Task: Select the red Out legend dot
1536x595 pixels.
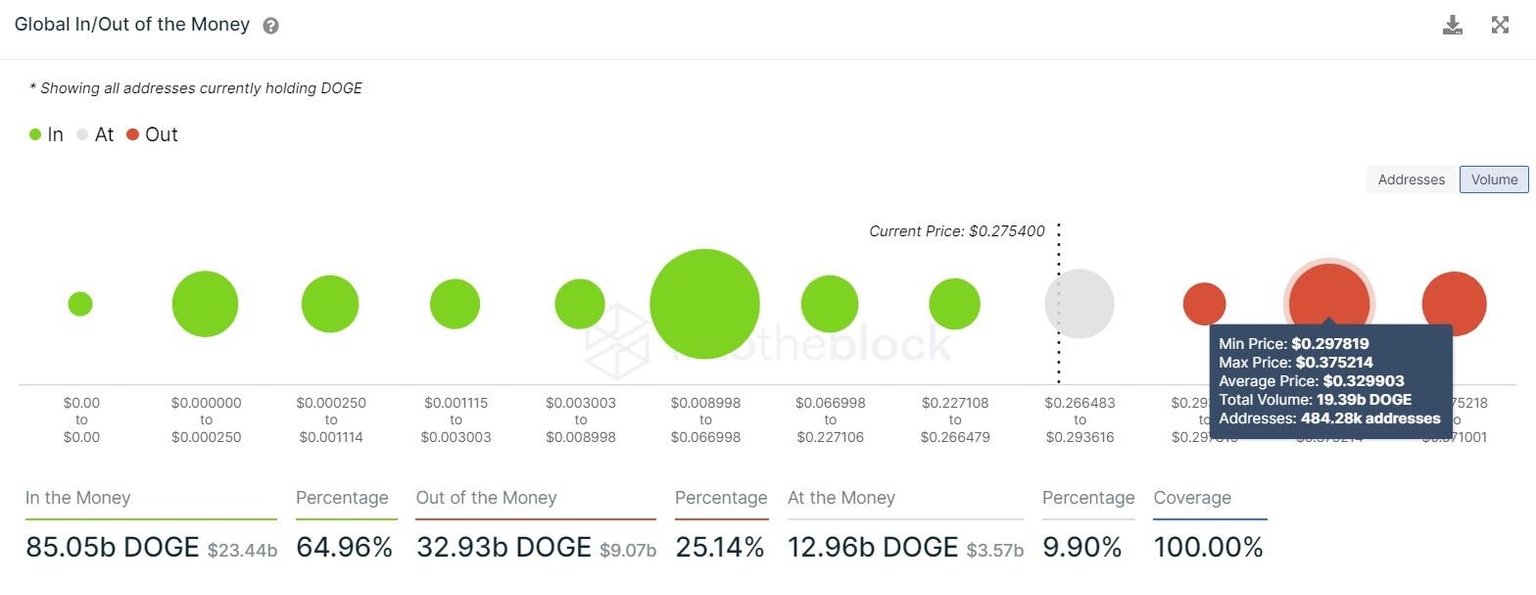Action: [133, 133]
